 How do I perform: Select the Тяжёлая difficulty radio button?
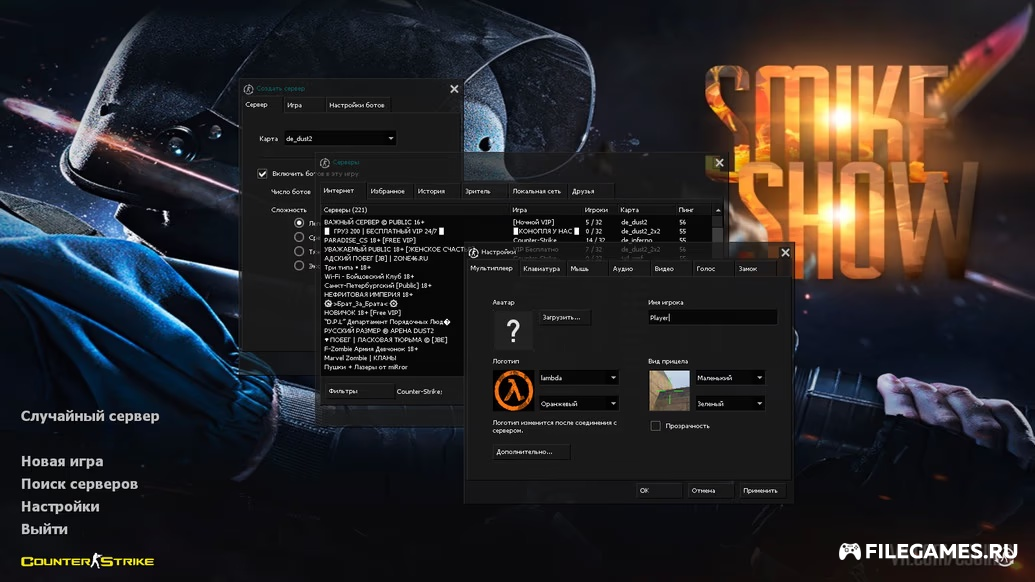pos(299,251)
